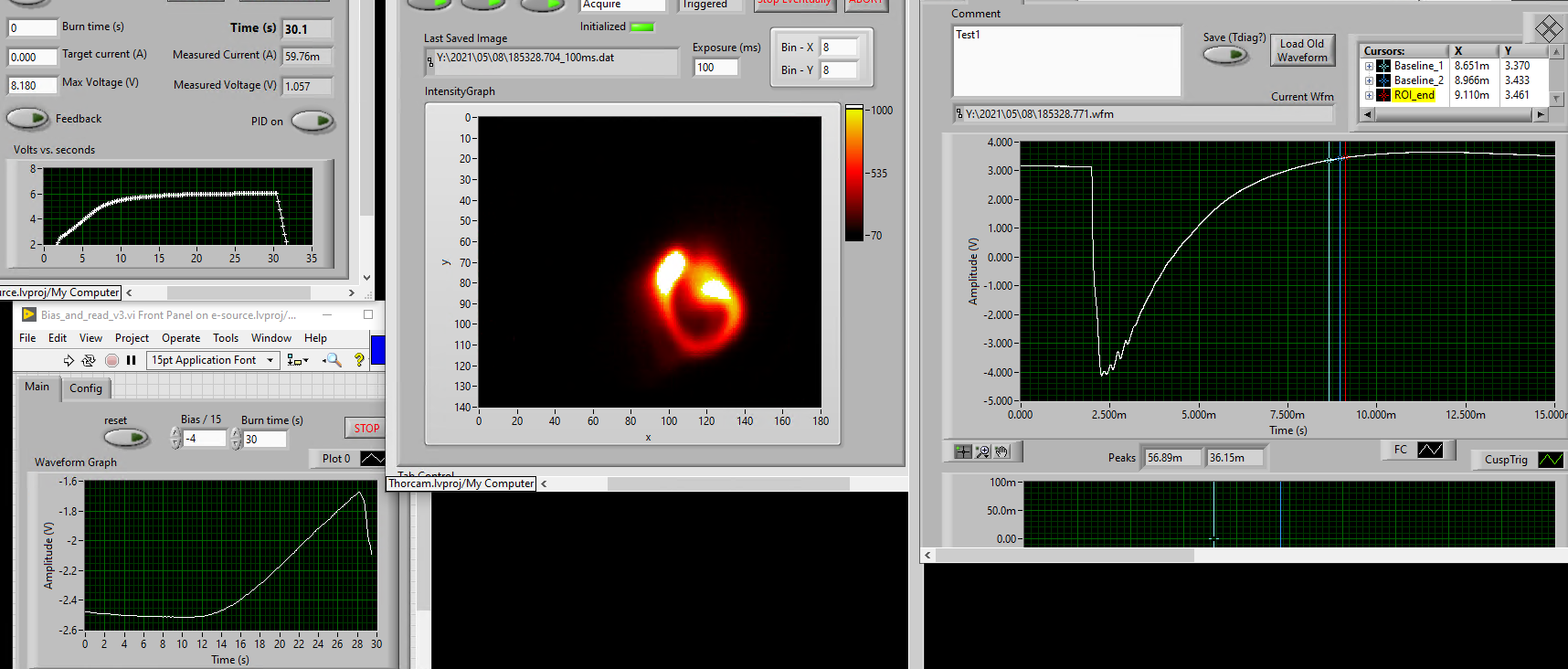This screenshot has height=669, width=1568.
Task: Click the Pause button in the toolbar
Action: pos(132,360)
